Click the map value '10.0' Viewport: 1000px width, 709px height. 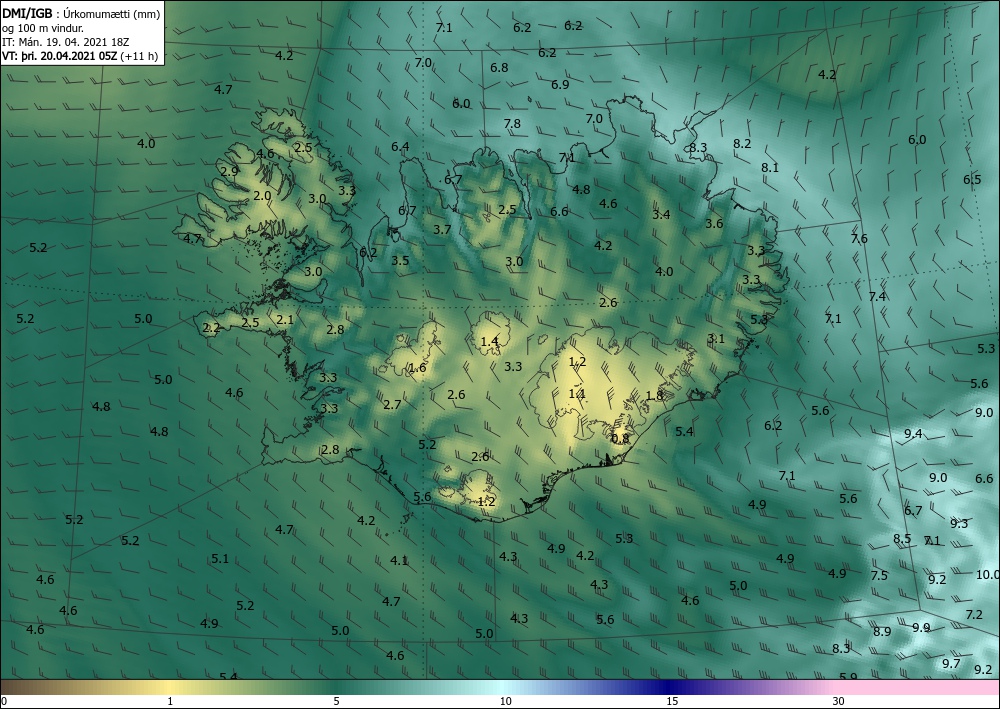987,574
